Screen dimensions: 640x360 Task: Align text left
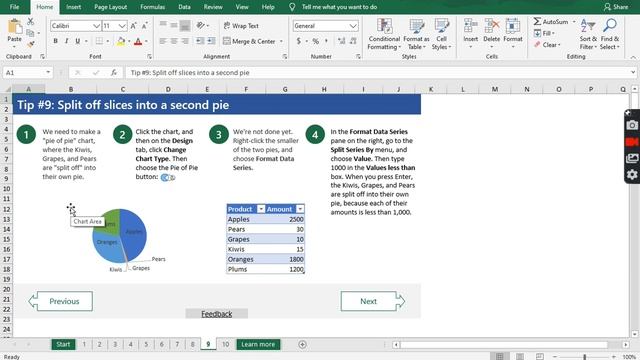click(163, 41)
